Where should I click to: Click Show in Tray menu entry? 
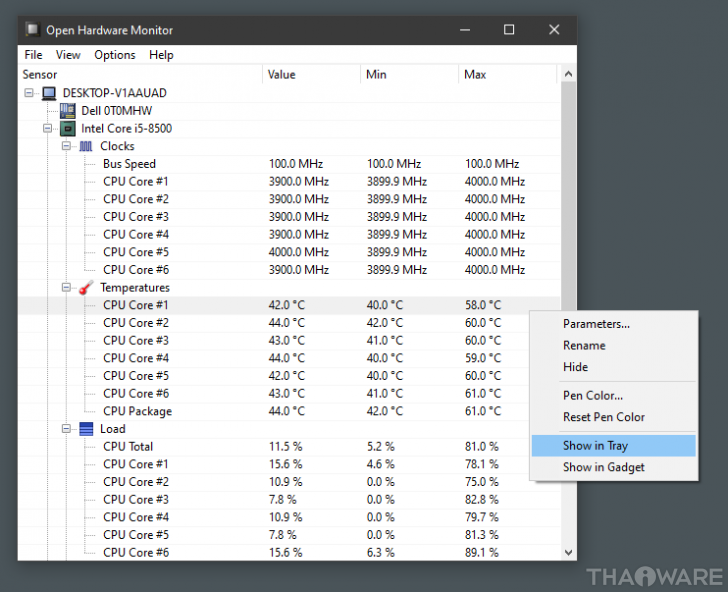click(613, 446)
